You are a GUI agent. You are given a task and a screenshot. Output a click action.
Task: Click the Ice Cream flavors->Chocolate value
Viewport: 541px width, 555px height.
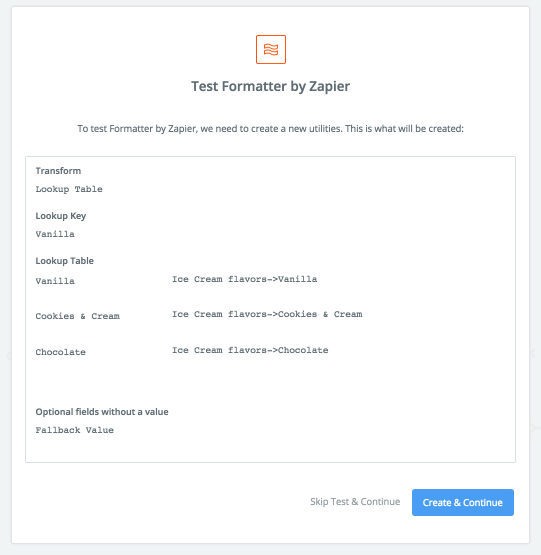[x=250, y=350]
